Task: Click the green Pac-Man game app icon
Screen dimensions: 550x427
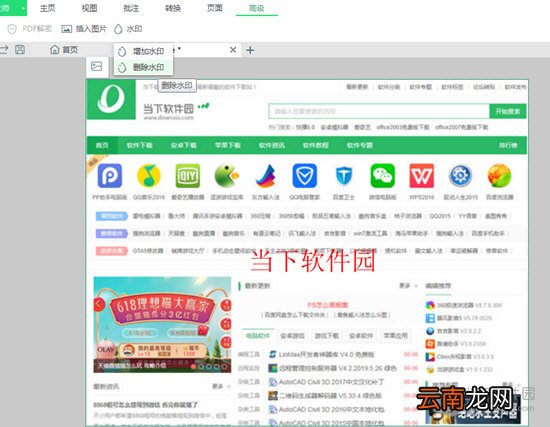Action: pyautogui.click(x=227, y=176)
